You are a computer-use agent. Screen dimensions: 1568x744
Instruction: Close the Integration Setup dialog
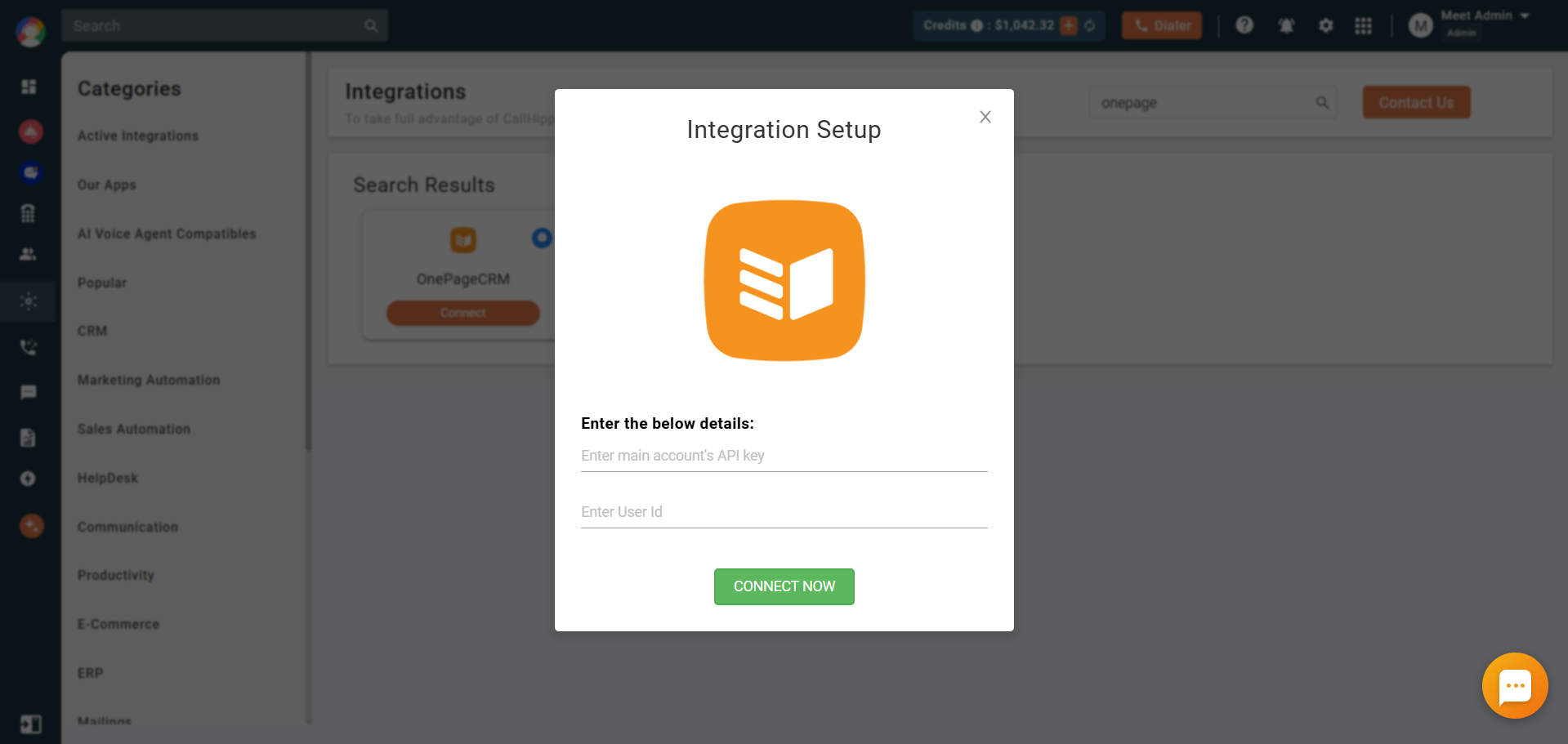tap(985, 117)
